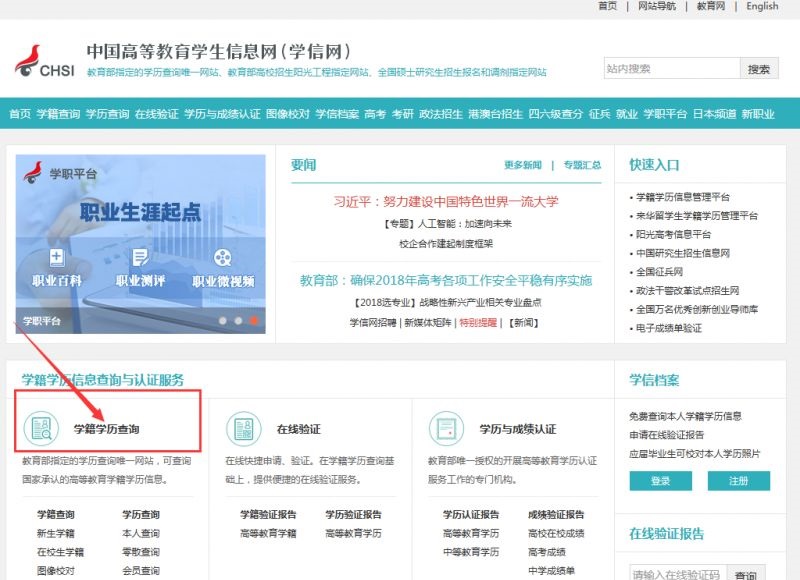Image resolution: width=800 pixels, height=580 pixels.
Task: Focus the 站内搜索 search field
Action: (x=672, y=68)
